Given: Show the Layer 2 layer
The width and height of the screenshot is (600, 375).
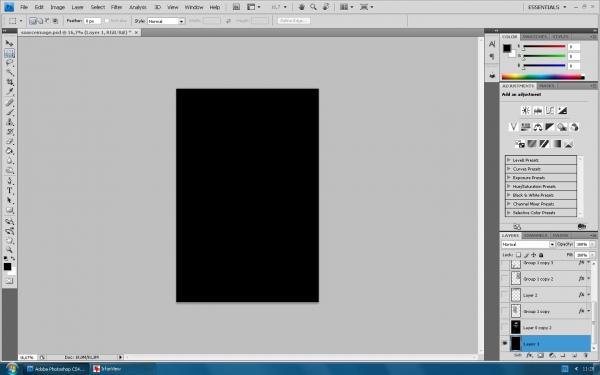Looking at the screenshot, I should [x=504, y=295].
